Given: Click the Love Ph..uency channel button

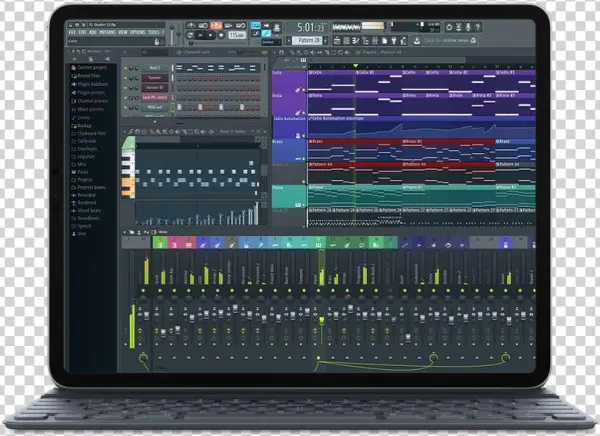Looking at the screenshot, I should click(x=155, y=98).
